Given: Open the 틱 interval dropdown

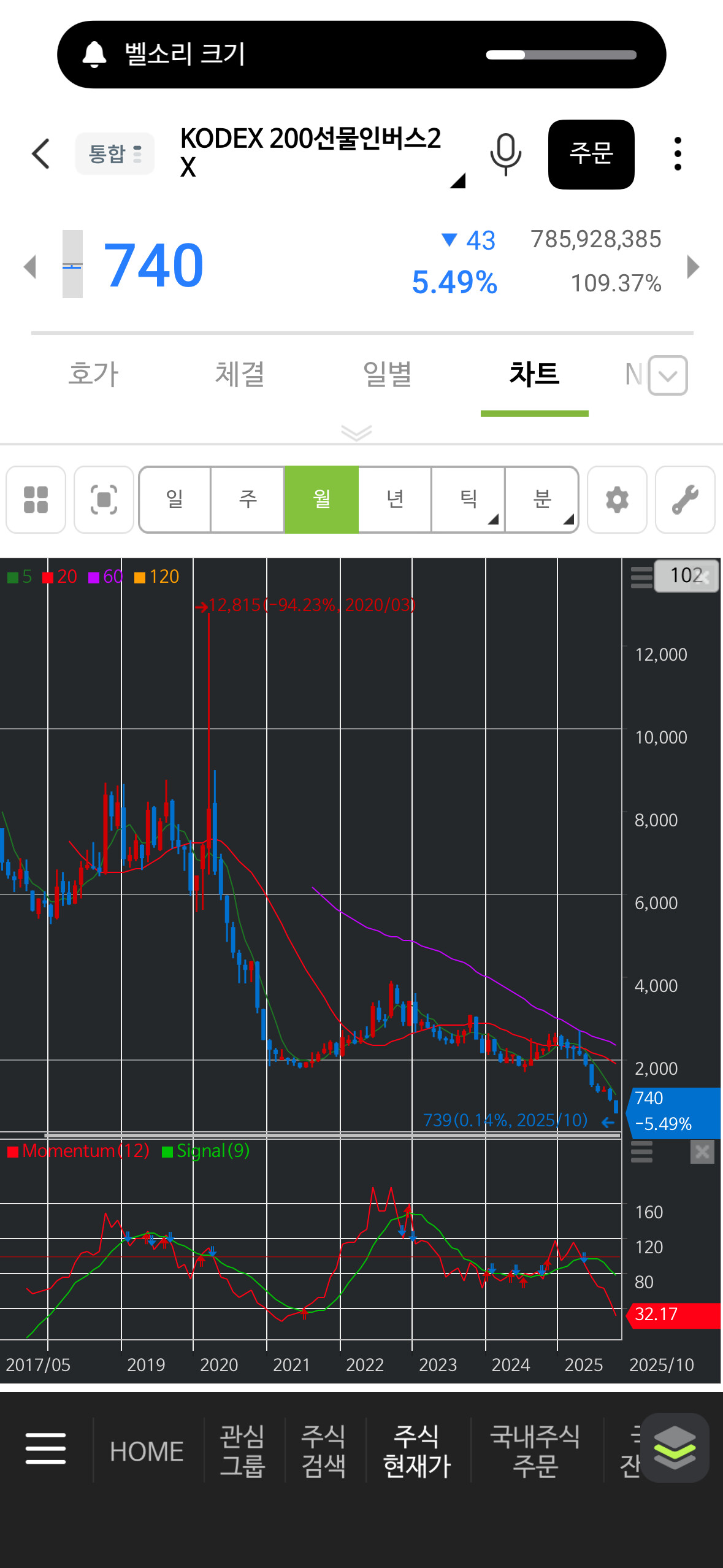Looking at the screenshot, I should click(469, 499).
